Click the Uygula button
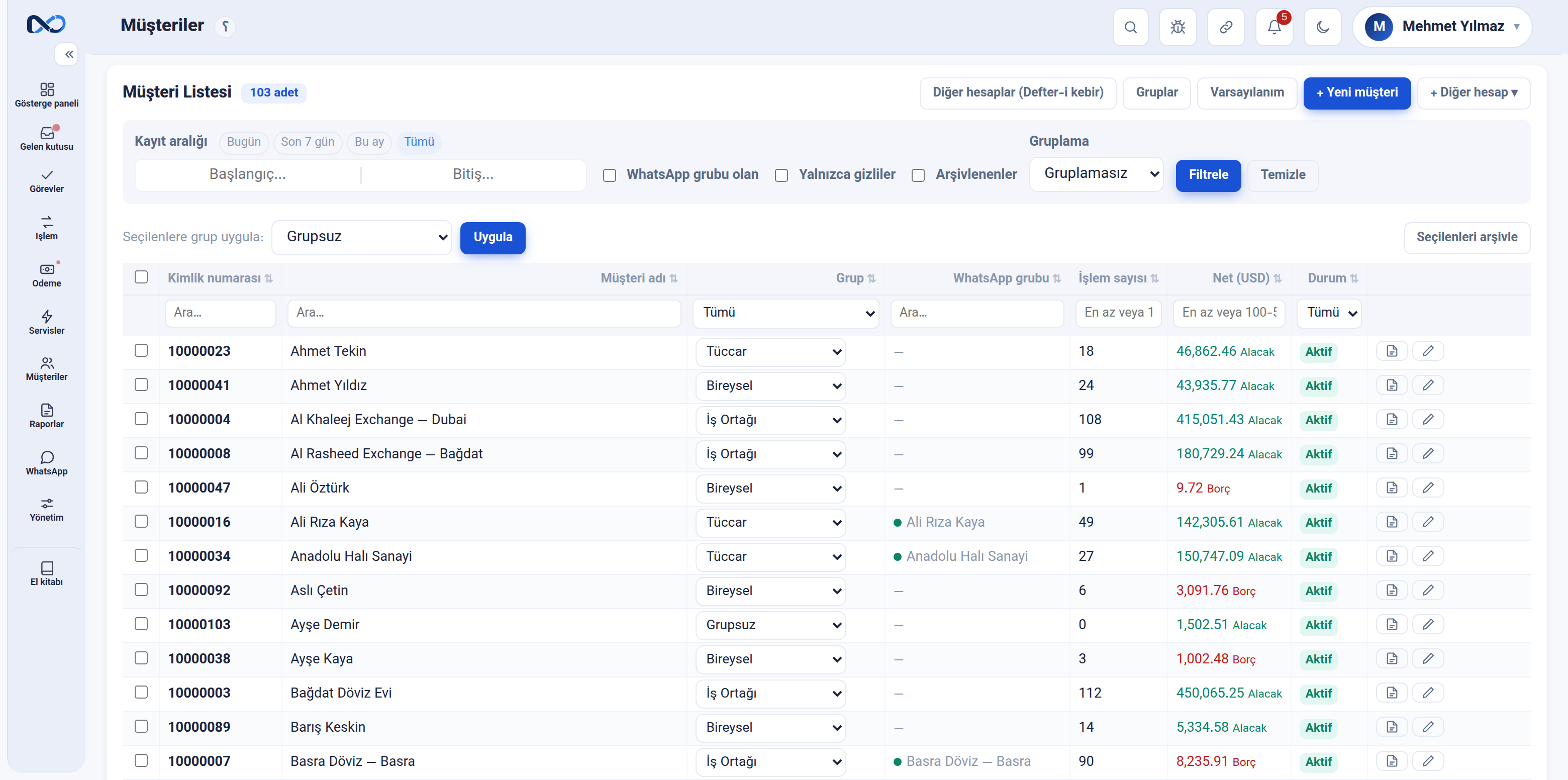 pyautogui.click(x=493, y=238)
